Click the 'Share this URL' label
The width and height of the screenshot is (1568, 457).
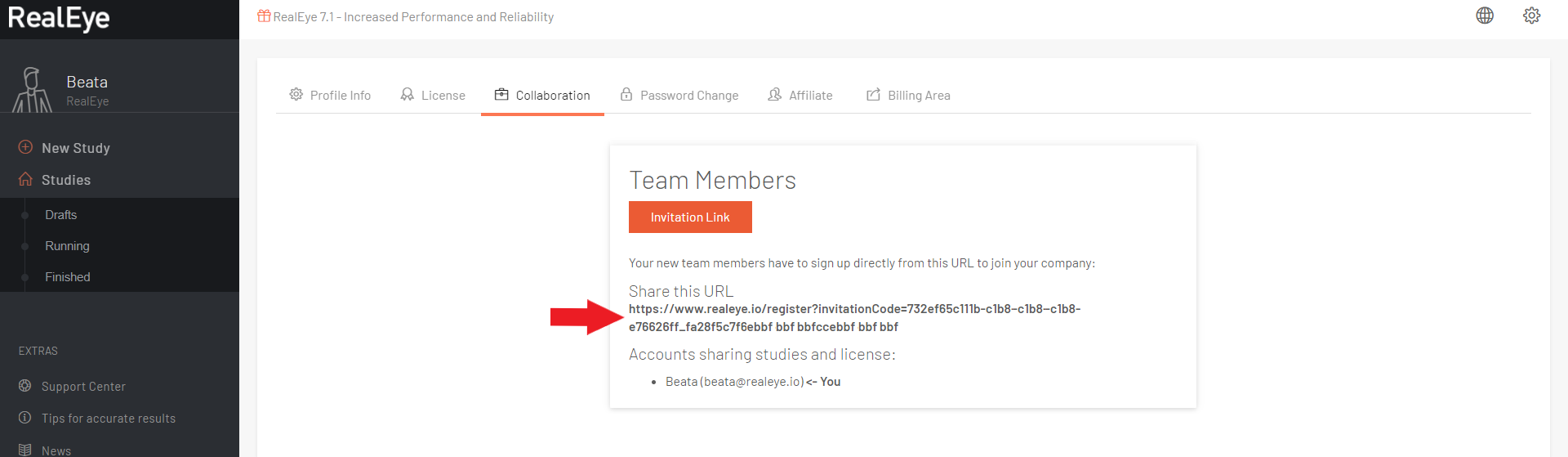(x=681, y=291)
